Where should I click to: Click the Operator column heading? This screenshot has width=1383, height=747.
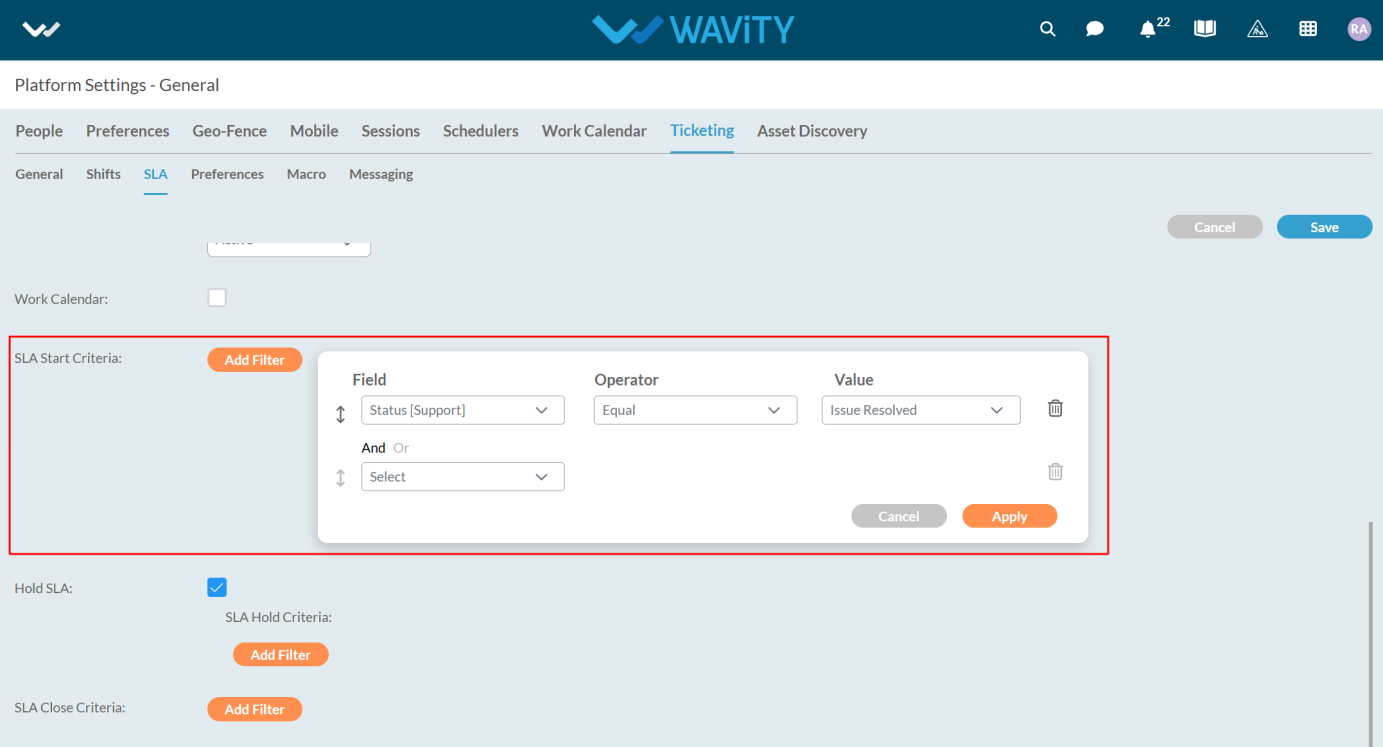(x=626, y=380)
